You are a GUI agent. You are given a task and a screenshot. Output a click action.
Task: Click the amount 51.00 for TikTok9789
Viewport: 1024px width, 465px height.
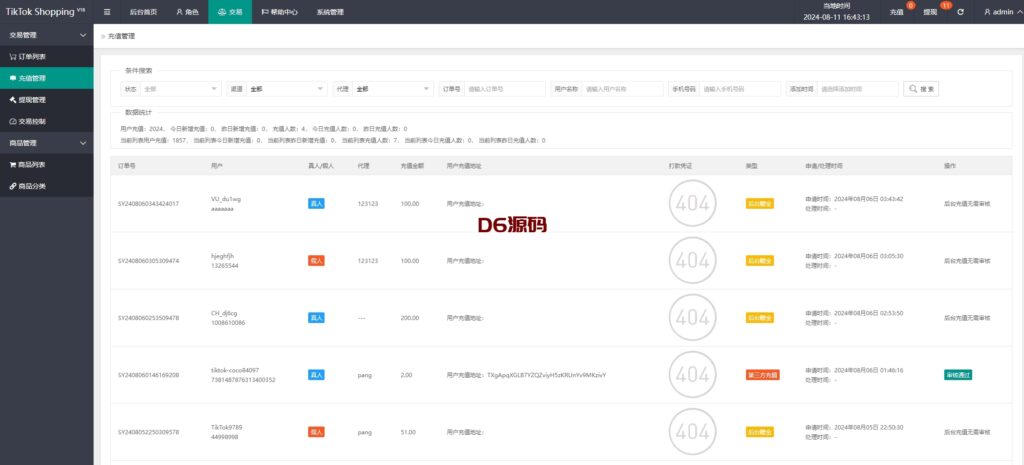coord(408,432)
